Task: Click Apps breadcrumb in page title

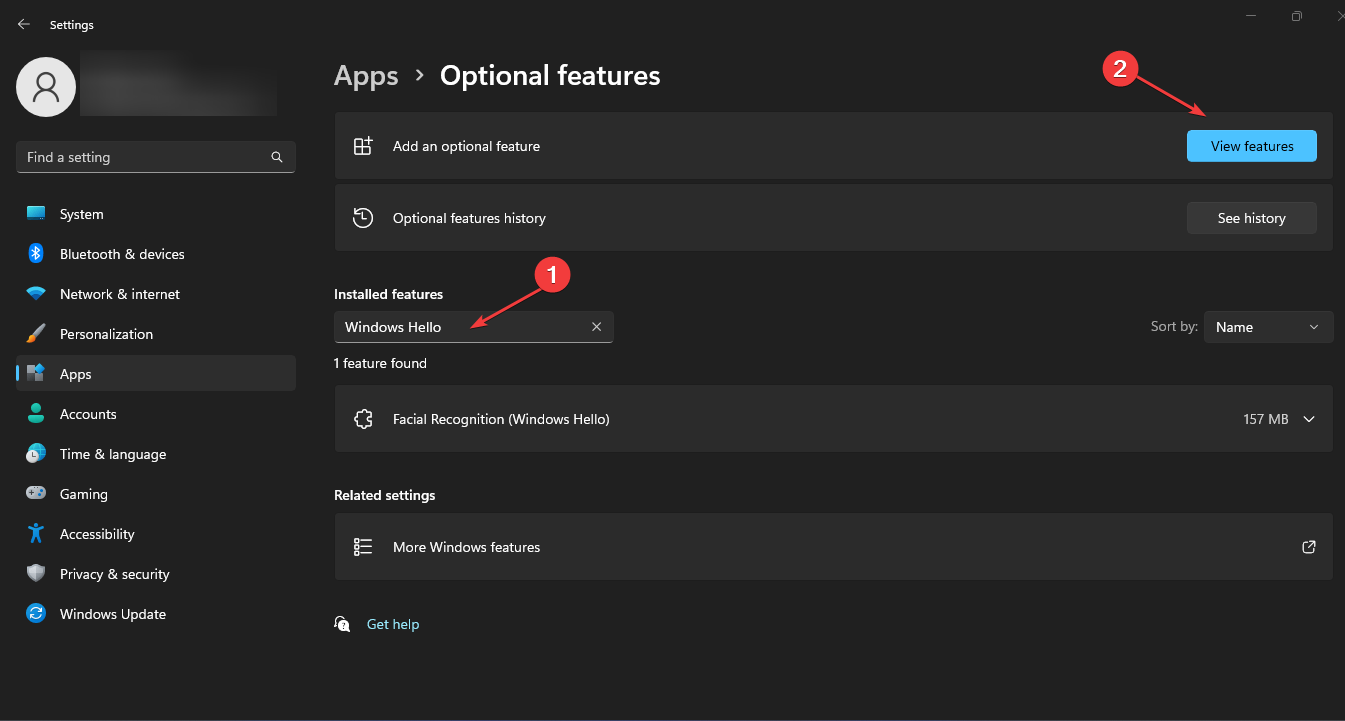Action: point(366,76)
